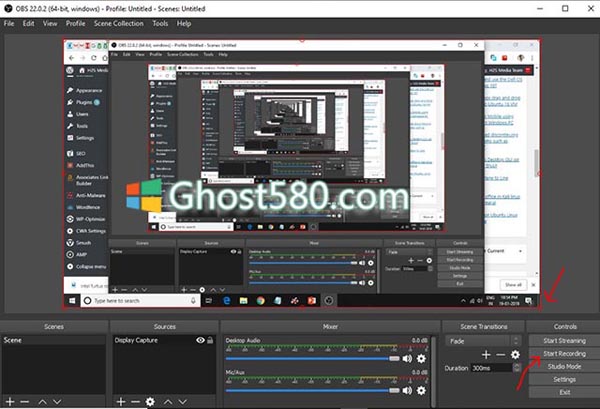Open the Tools menu

tap(160, 23)
